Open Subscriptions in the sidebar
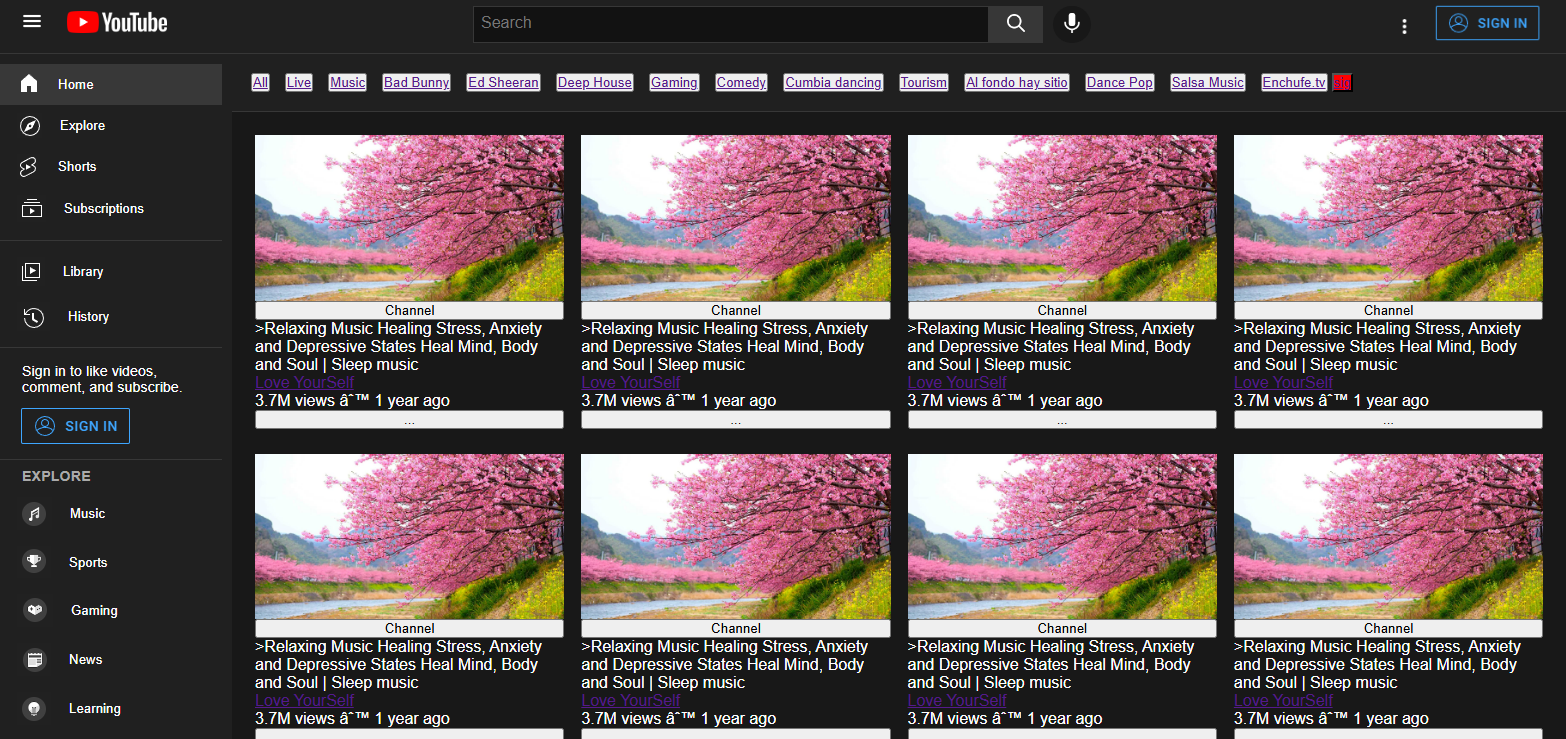Image resolution: width=1566 pixels, height=739 pixels. (103, 209)
